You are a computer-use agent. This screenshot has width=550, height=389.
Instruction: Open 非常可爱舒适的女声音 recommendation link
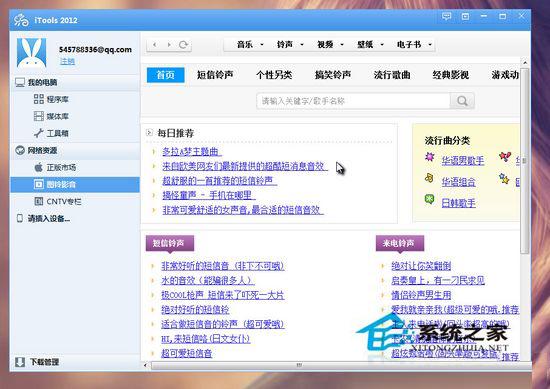pos(243,210)
